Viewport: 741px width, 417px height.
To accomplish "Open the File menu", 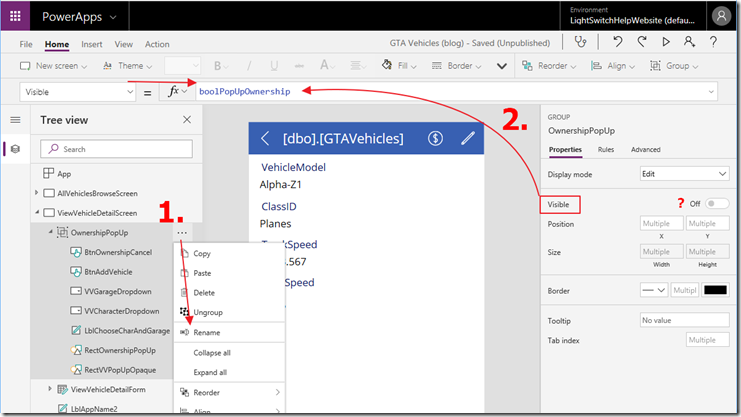I will point(26,44).
